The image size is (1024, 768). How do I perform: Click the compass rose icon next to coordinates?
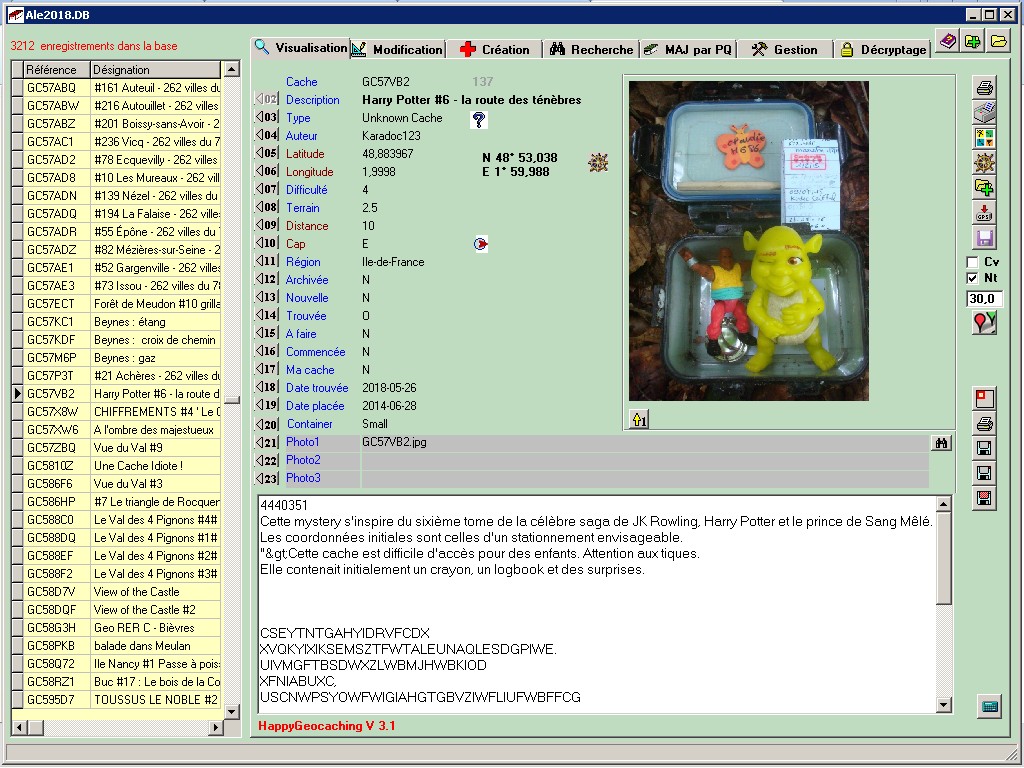pos(598,163)
